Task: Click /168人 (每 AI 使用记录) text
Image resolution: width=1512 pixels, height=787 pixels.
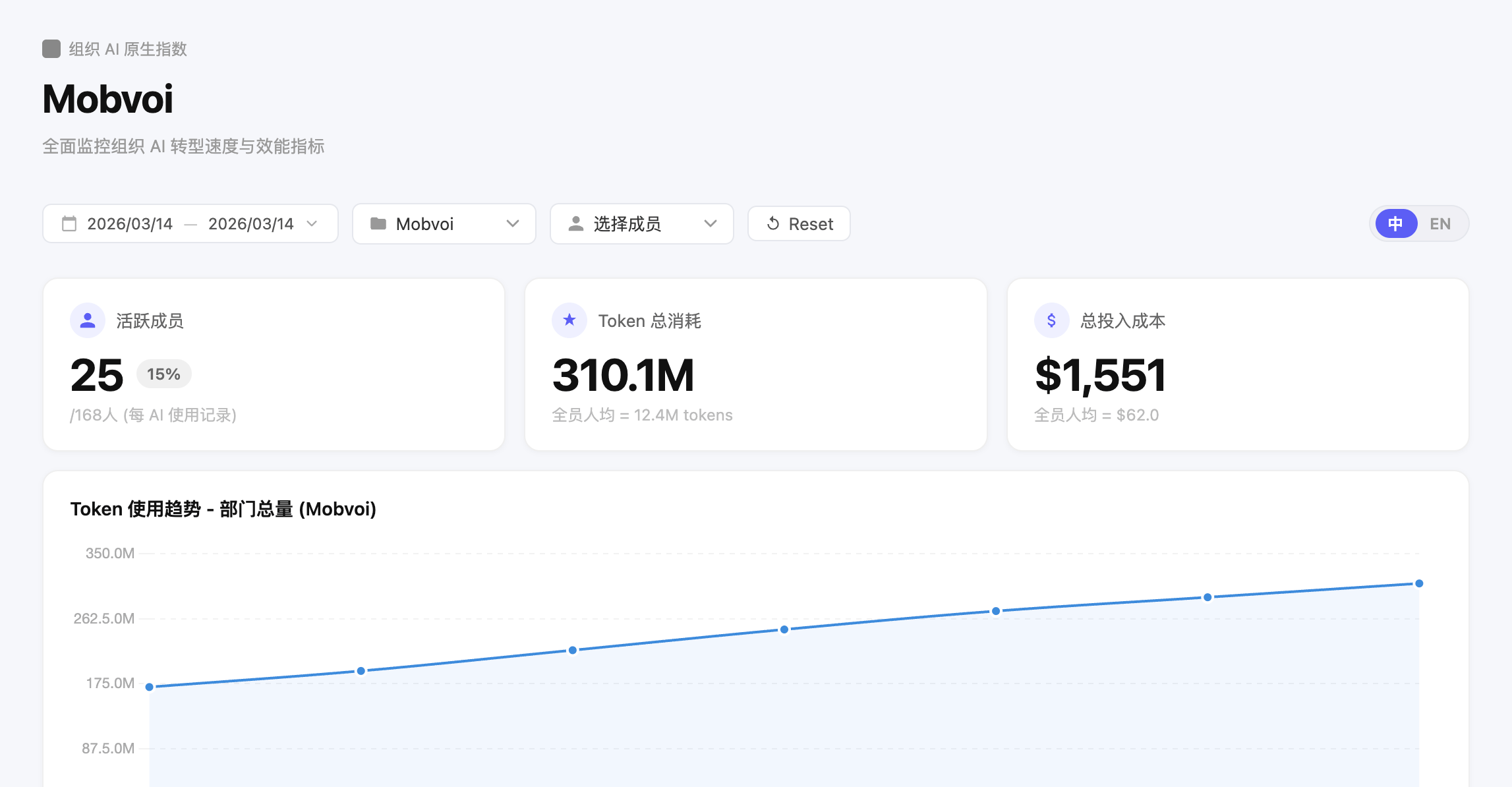Action: click(x=154, y=415)
